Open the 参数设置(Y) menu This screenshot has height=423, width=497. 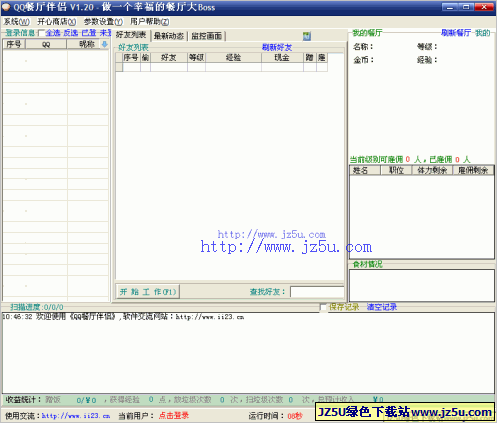point(103,22)
